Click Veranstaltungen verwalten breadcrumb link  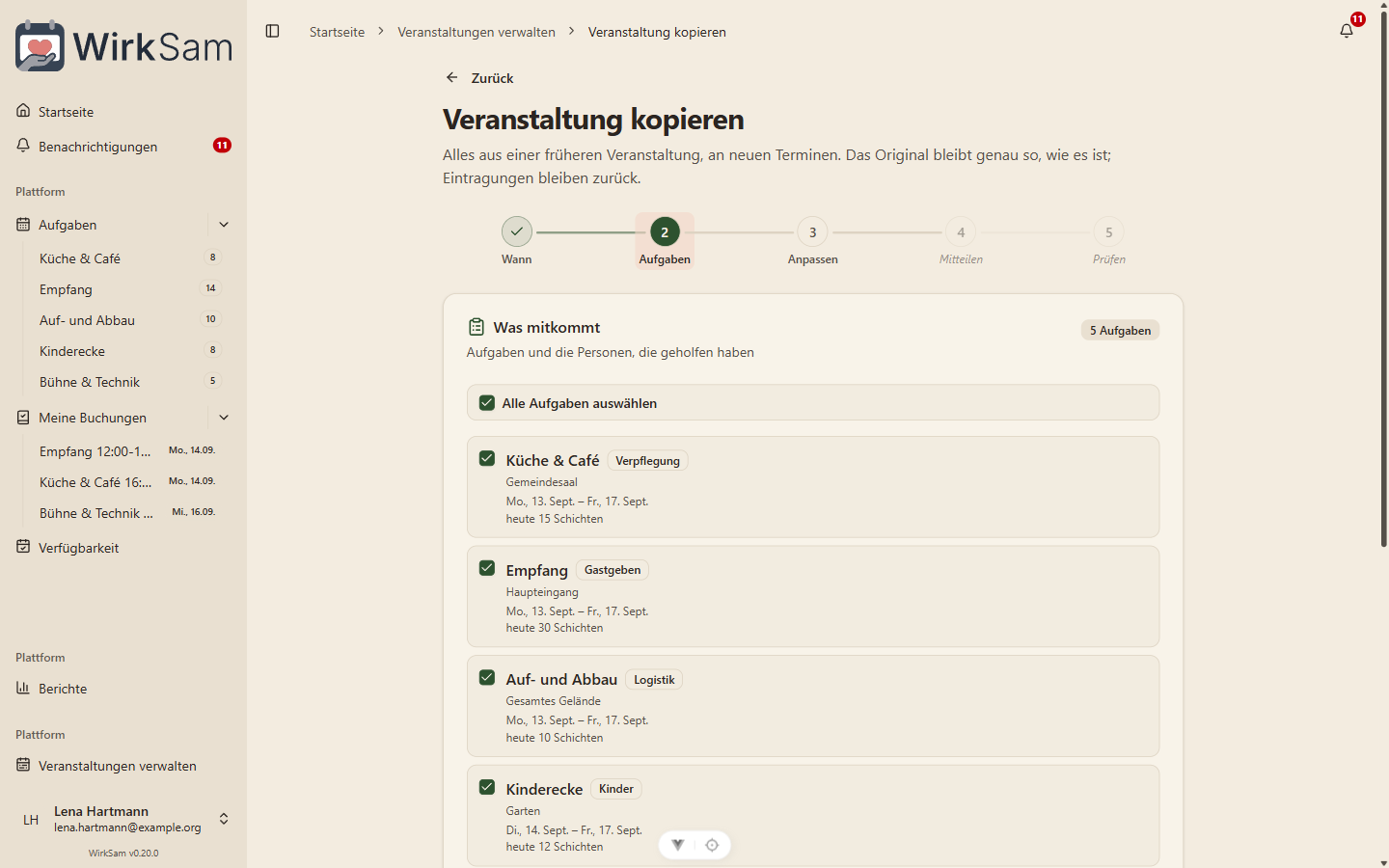[x=477, y=32]
